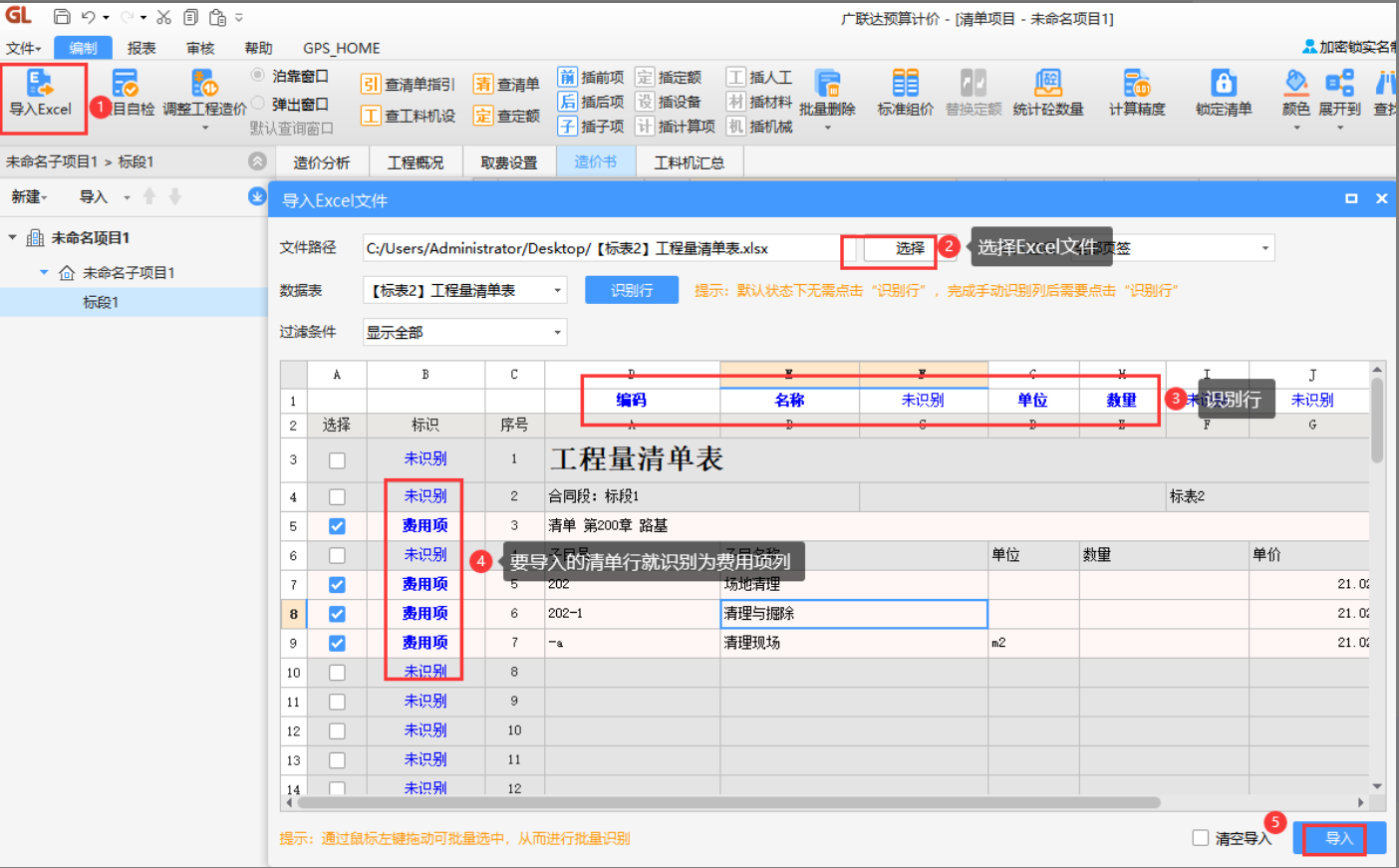Click the 编码 column header link

pyautogui.click(x=631, y=400)
